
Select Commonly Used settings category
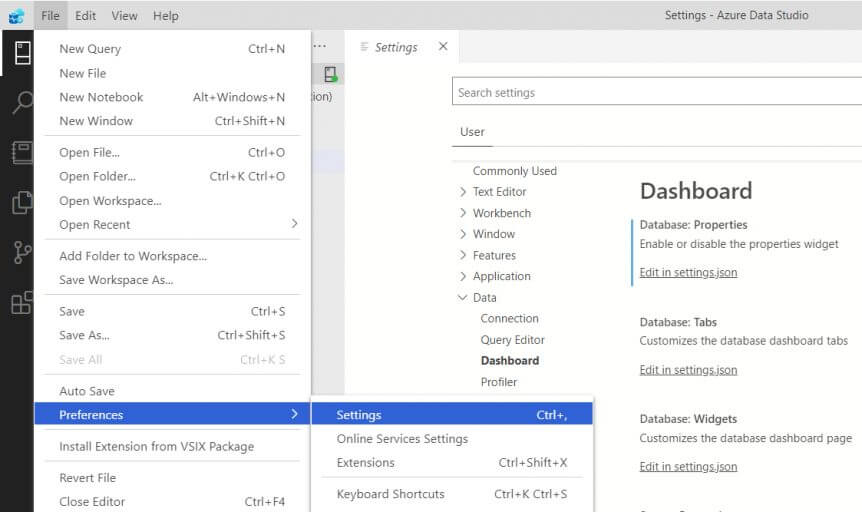515,171
